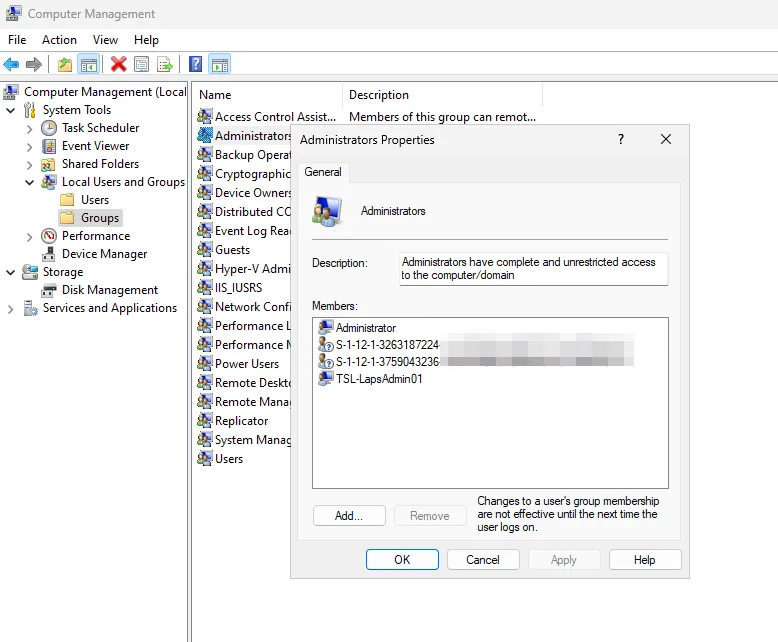Select the System Manag group row

tap(244, 440)
